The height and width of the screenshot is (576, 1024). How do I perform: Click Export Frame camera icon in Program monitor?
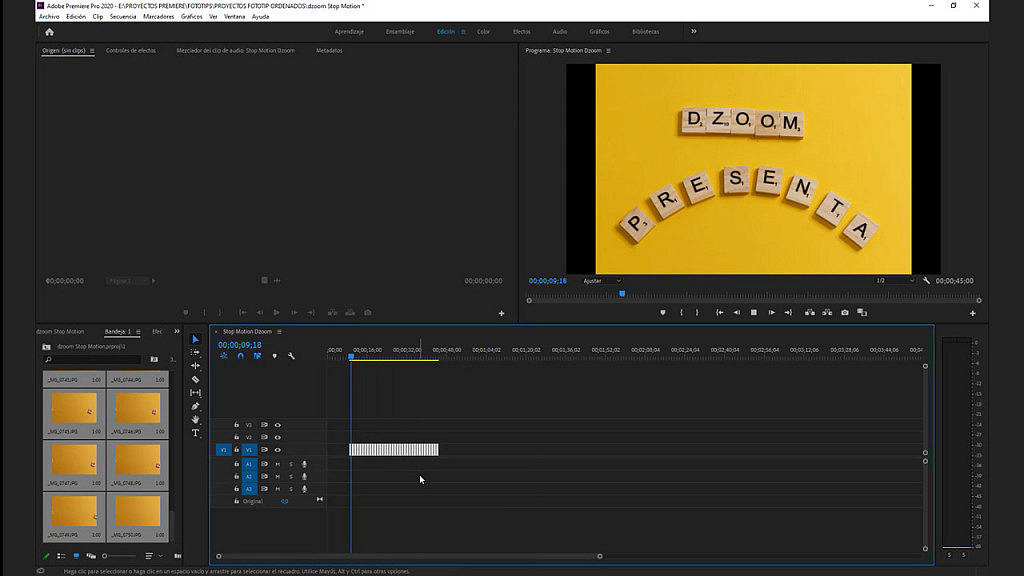click(845, 313)
